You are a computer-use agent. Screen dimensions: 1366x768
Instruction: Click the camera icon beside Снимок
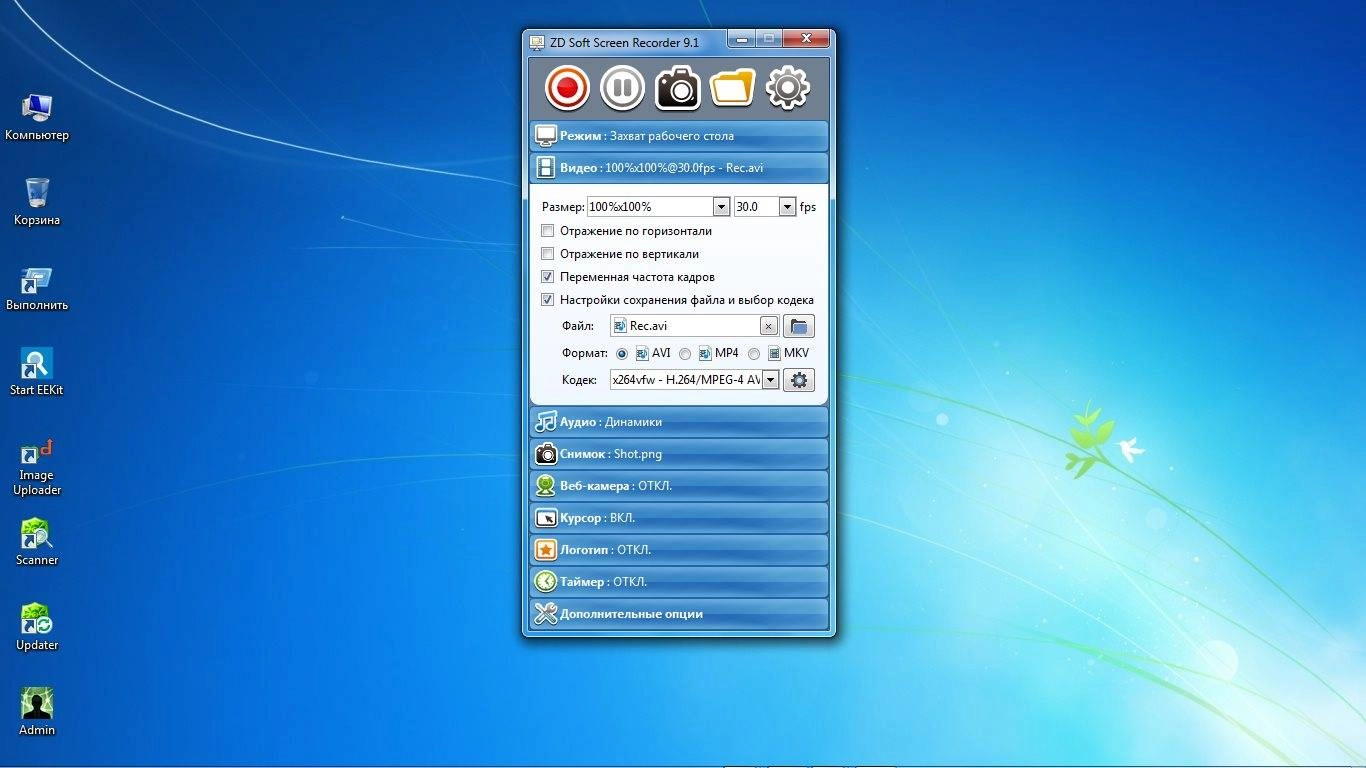point(546,454)
